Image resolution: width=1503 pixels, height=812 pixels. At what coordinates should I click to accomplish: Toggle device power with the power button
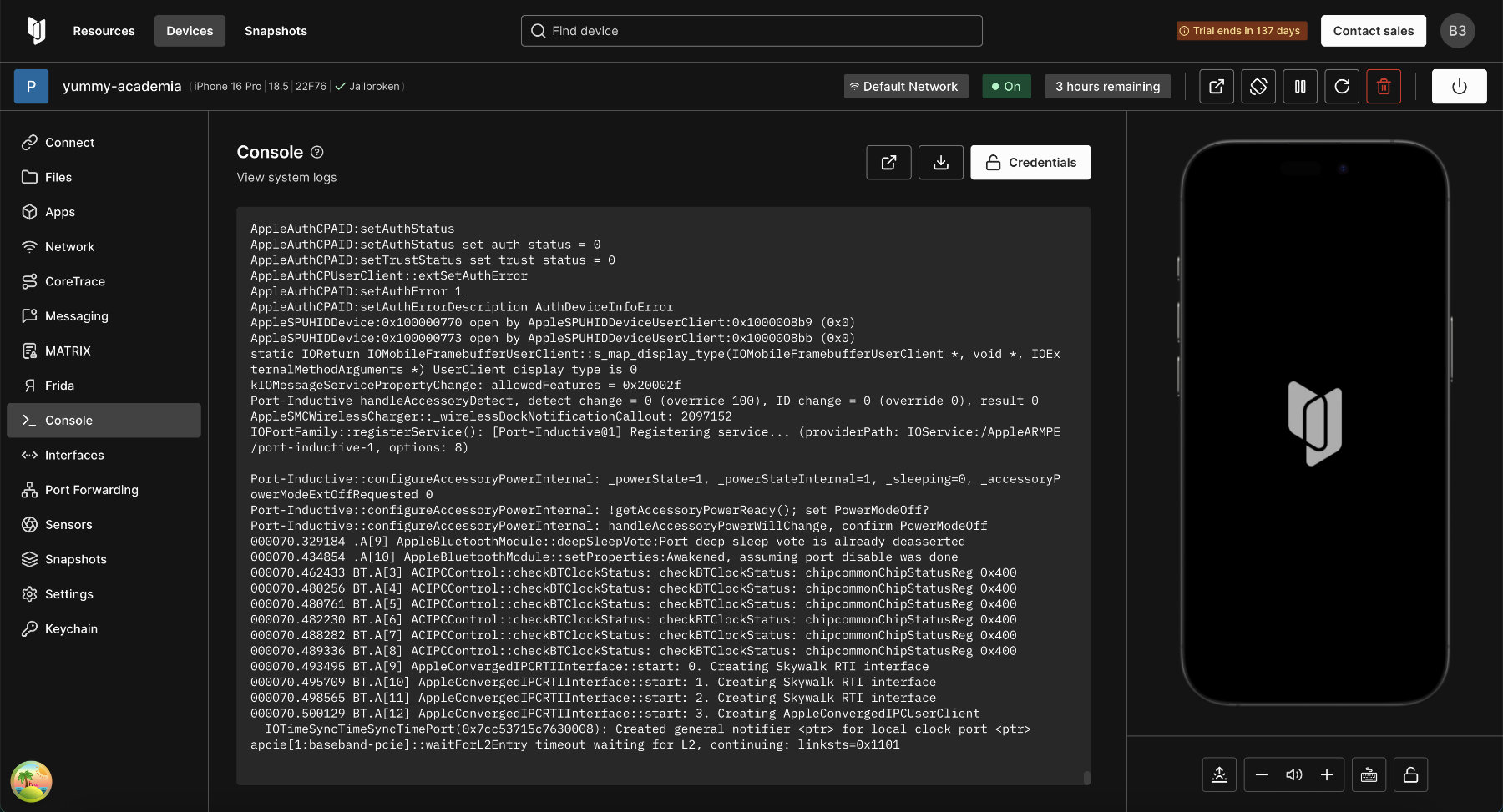coord(1459,87)
